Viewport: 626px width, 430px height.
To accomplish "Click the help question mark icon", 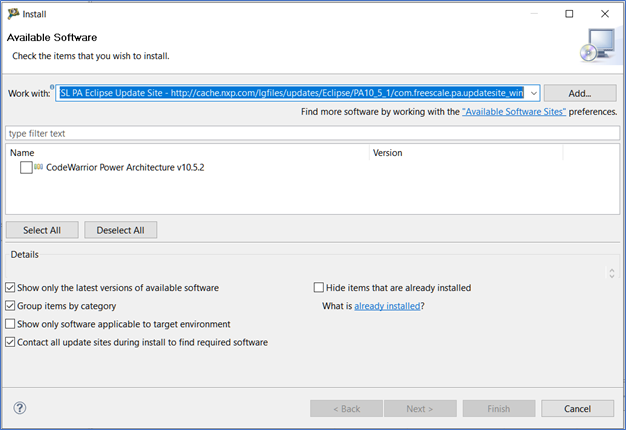I will pos(20,408).
